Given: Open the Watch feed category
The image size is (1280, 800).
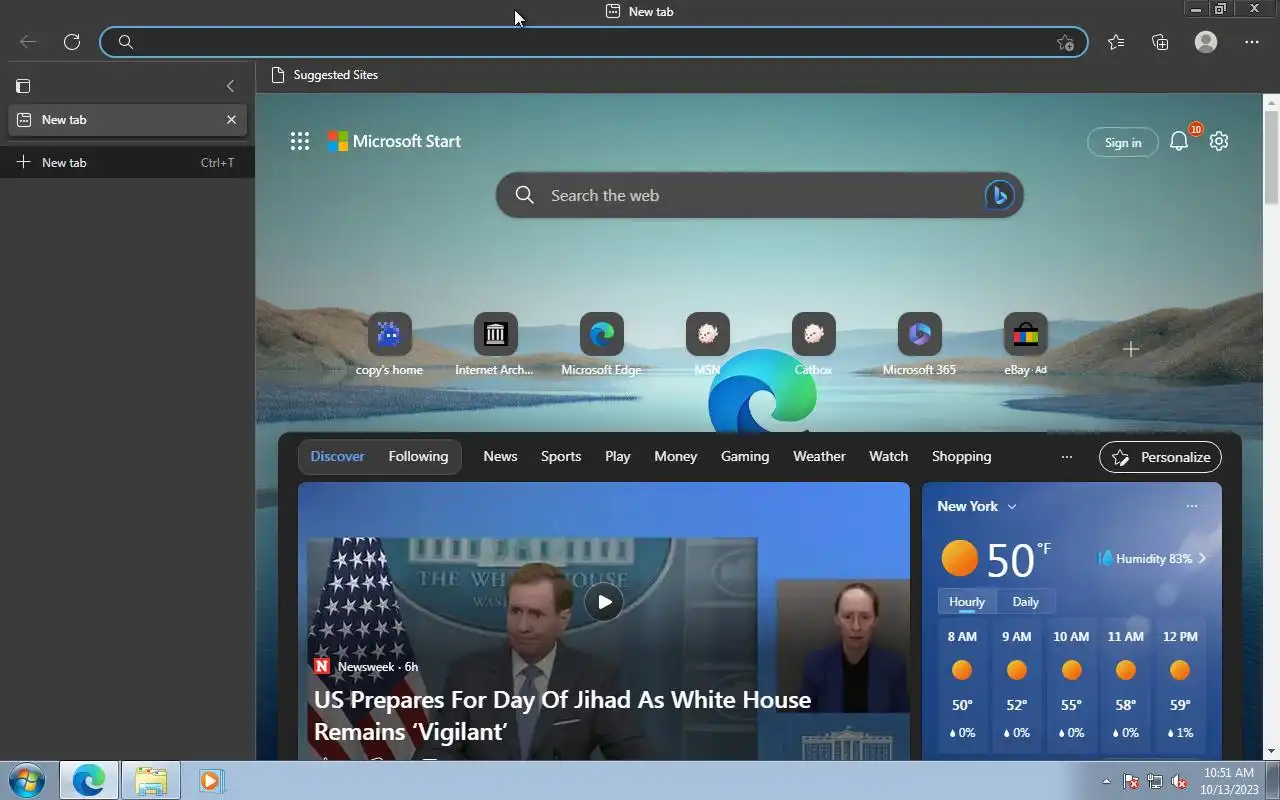Looking at the screenshot, I should point(888,456).
